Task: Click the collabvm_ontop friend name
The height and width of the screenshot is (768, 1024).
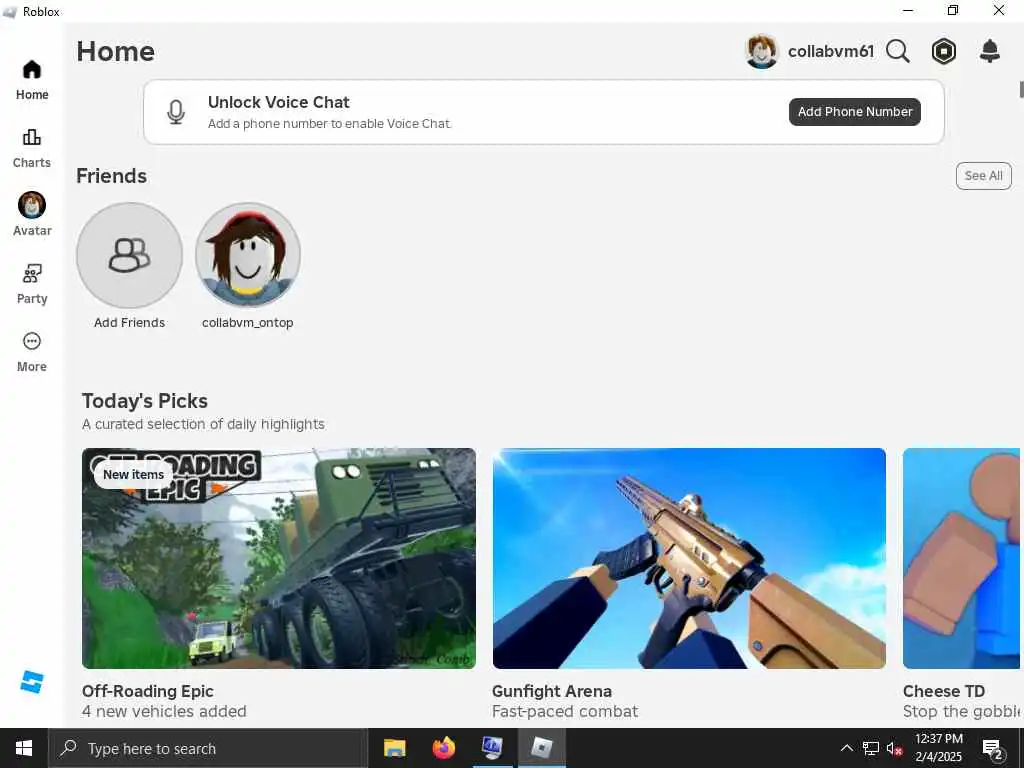Action: click(x=248, y=323)
